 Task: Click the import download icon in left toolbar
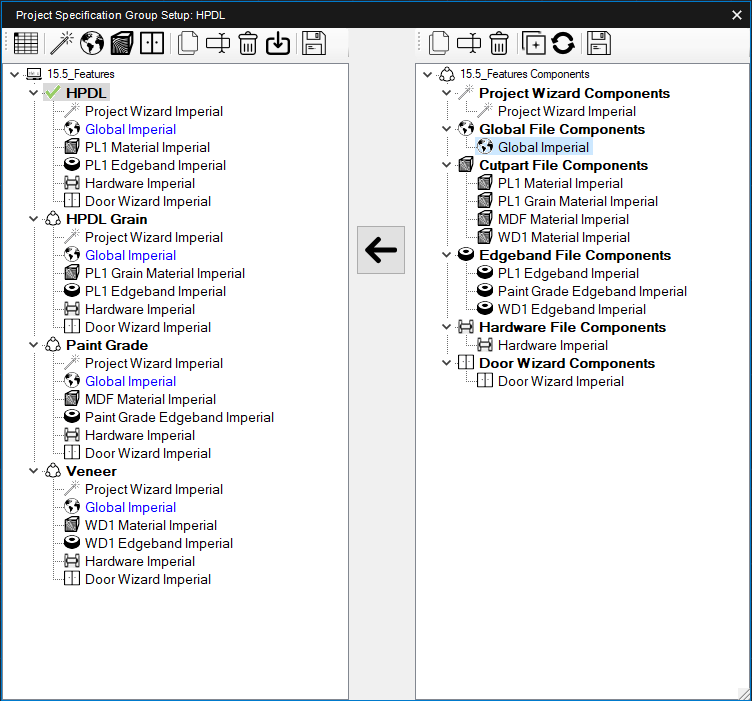[x=278, y=43]
